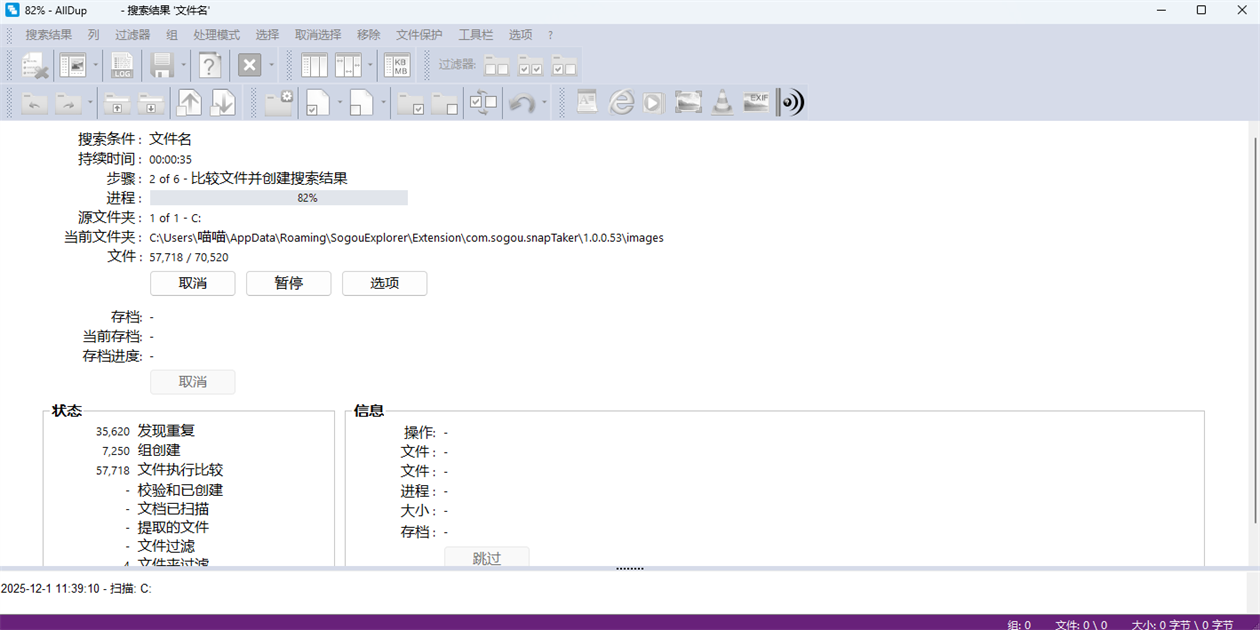1260x630 pixels.
Task: Click the audio speaker icon in toolbar
Action: tap(791, 102)
